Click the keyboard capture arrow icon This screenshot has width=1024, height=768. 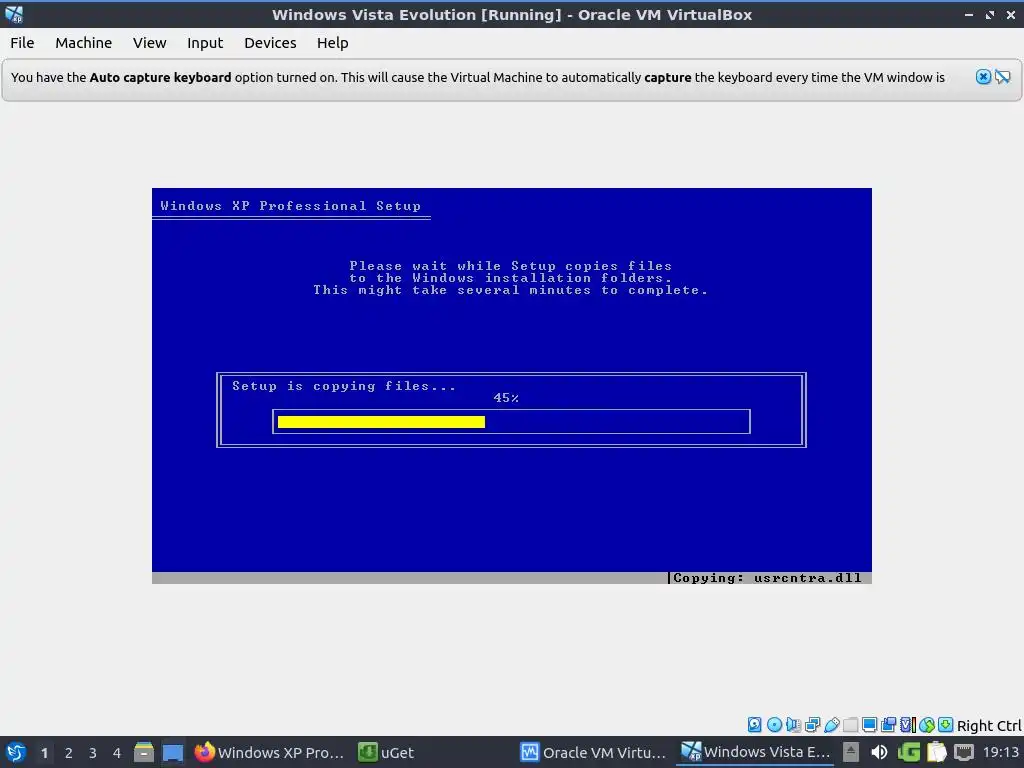coord(946,725)
